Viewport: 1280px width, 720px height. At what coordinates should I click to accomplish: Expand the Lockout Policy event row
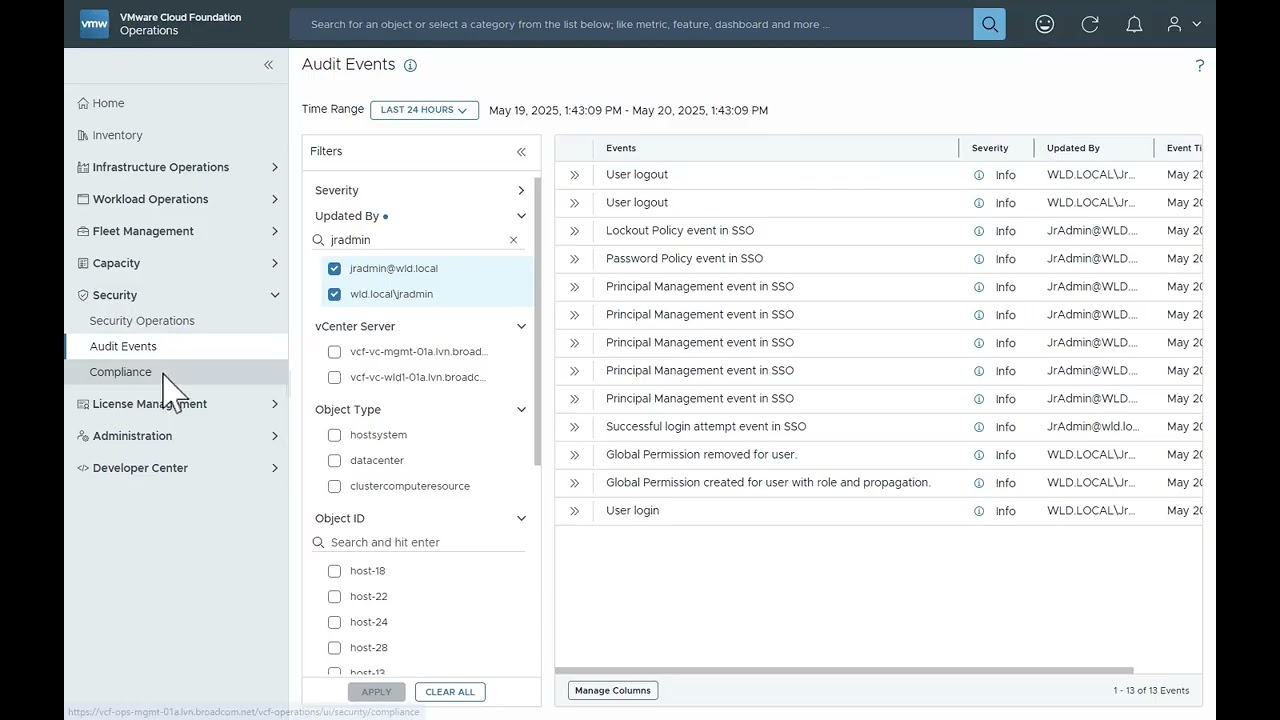575,231
